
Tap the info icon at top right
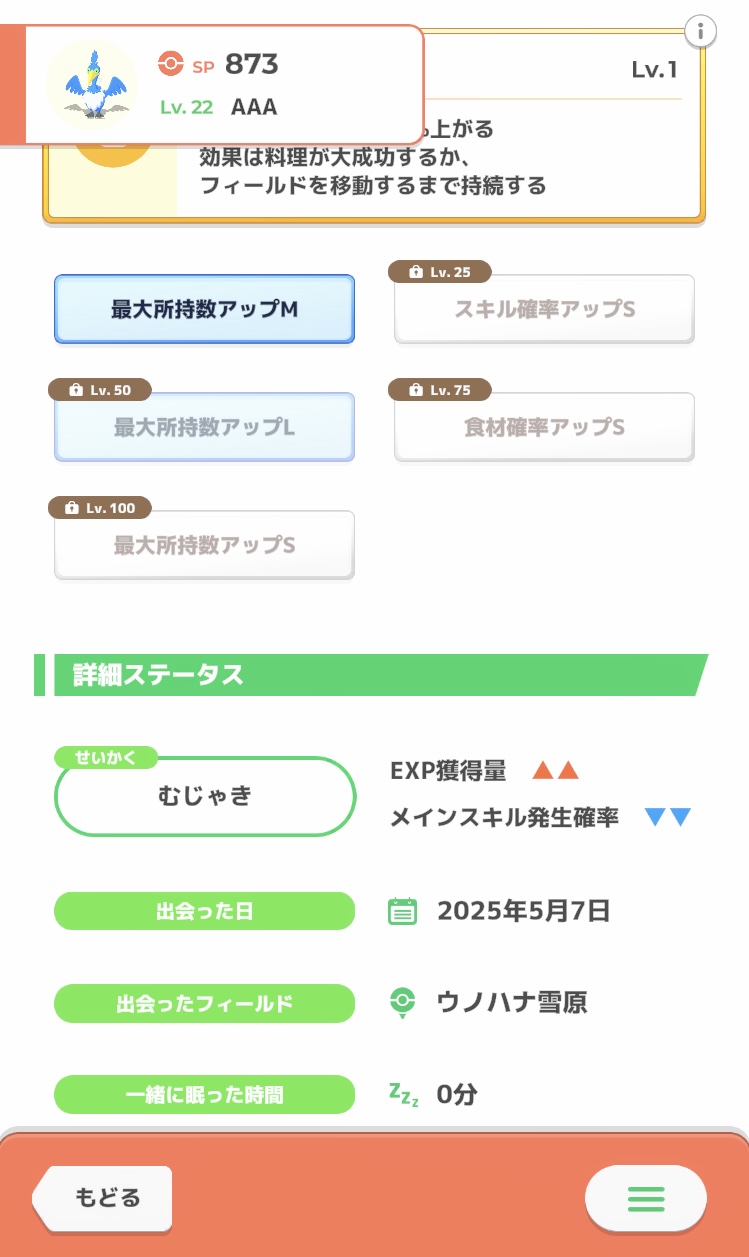[x=701, y=32]
